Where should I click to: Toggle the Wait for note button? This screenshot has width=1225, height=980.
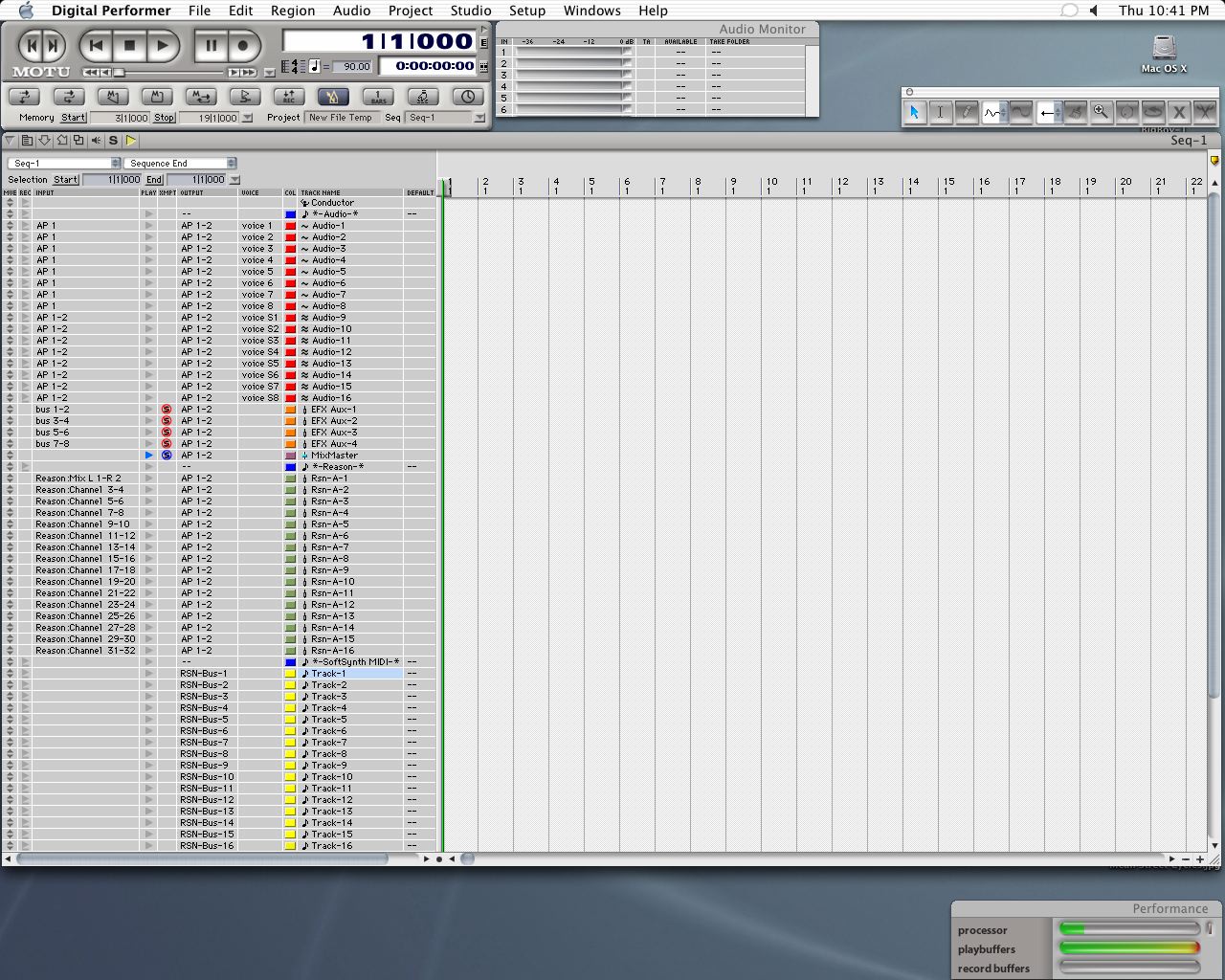click(x=423, y=97)
